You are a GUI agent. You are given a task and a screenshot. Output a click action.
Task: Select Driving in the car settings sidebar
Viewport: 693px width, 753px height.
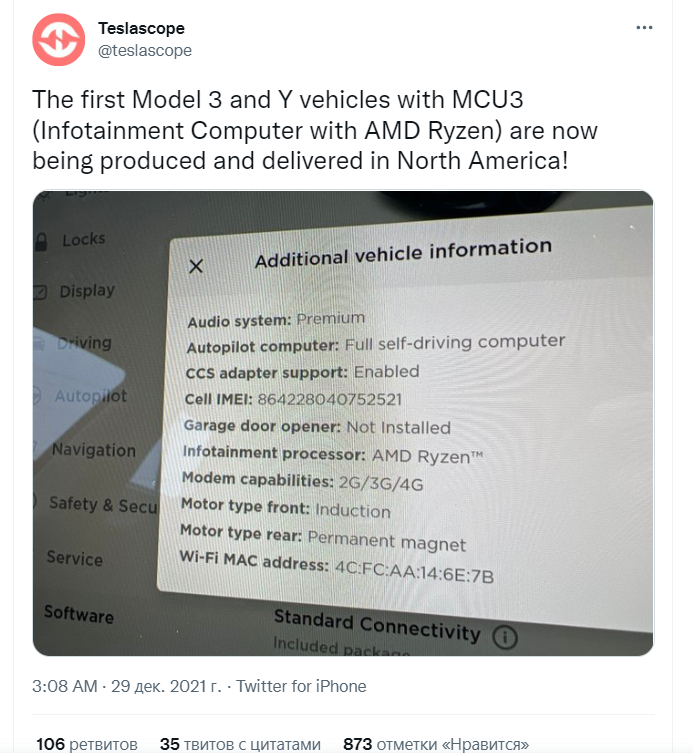[84, 343]
